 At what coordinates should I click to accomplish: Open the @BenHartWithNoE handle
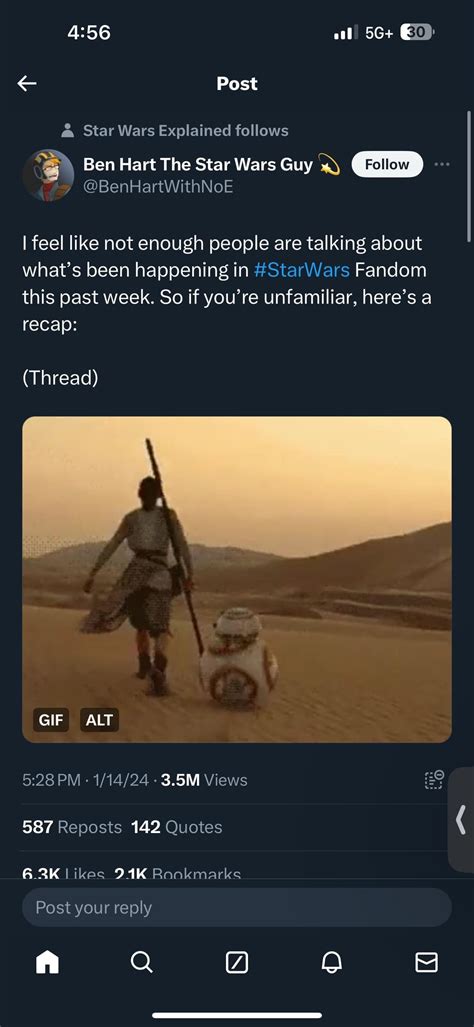(x=158, y=187)
